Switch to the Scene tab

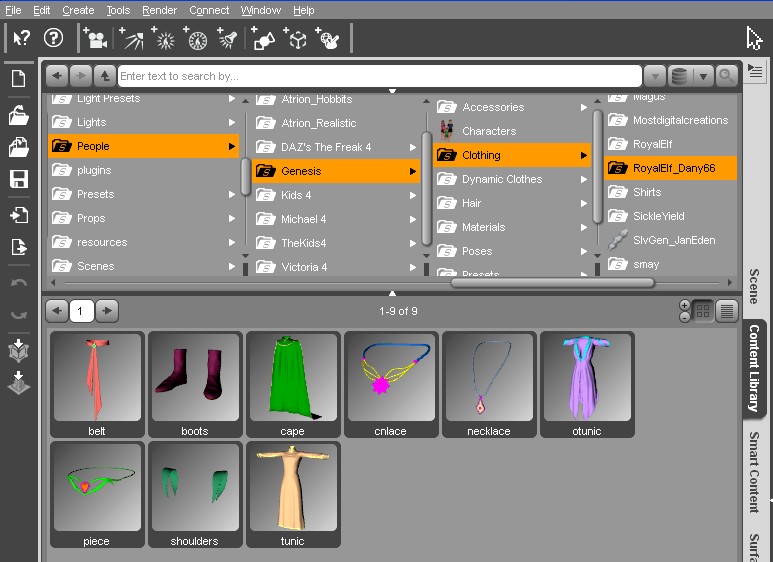pos(754,286)
